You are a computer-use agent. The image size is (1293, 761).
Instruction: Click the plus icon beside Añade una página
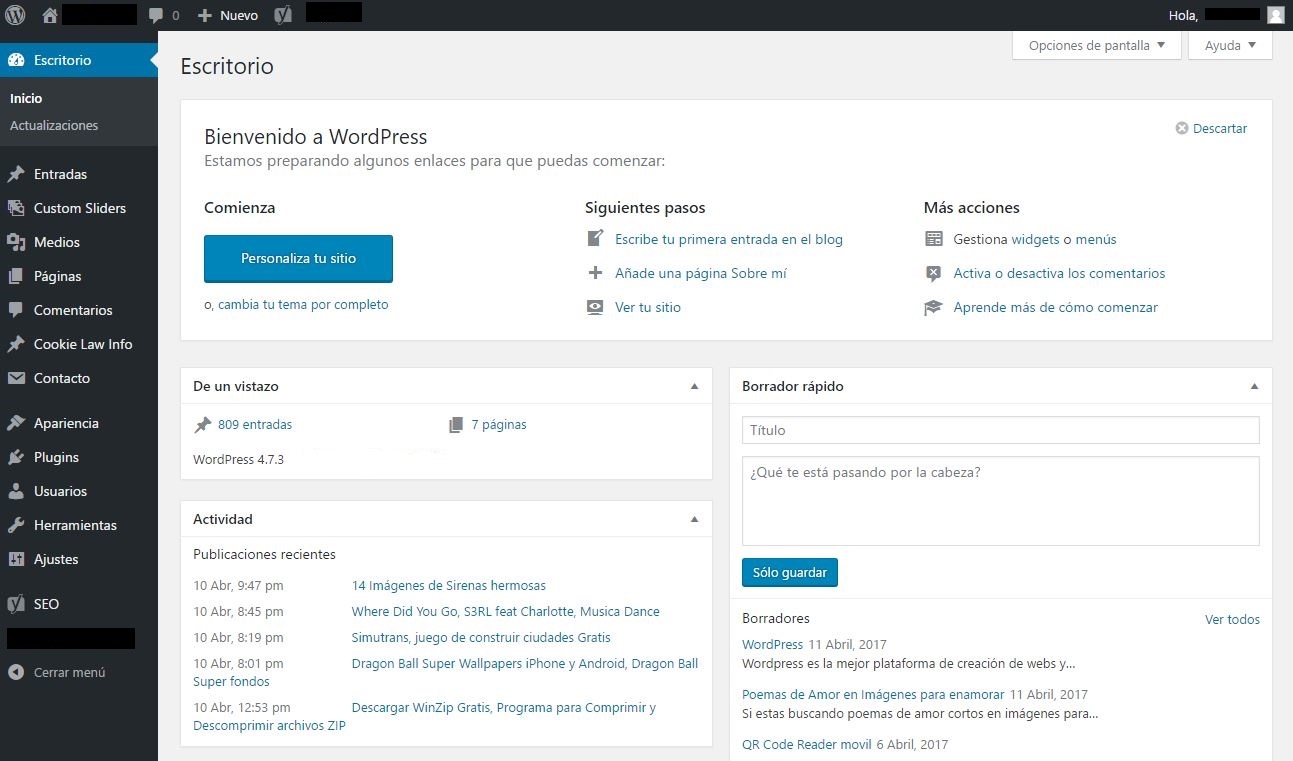[595, 273]
